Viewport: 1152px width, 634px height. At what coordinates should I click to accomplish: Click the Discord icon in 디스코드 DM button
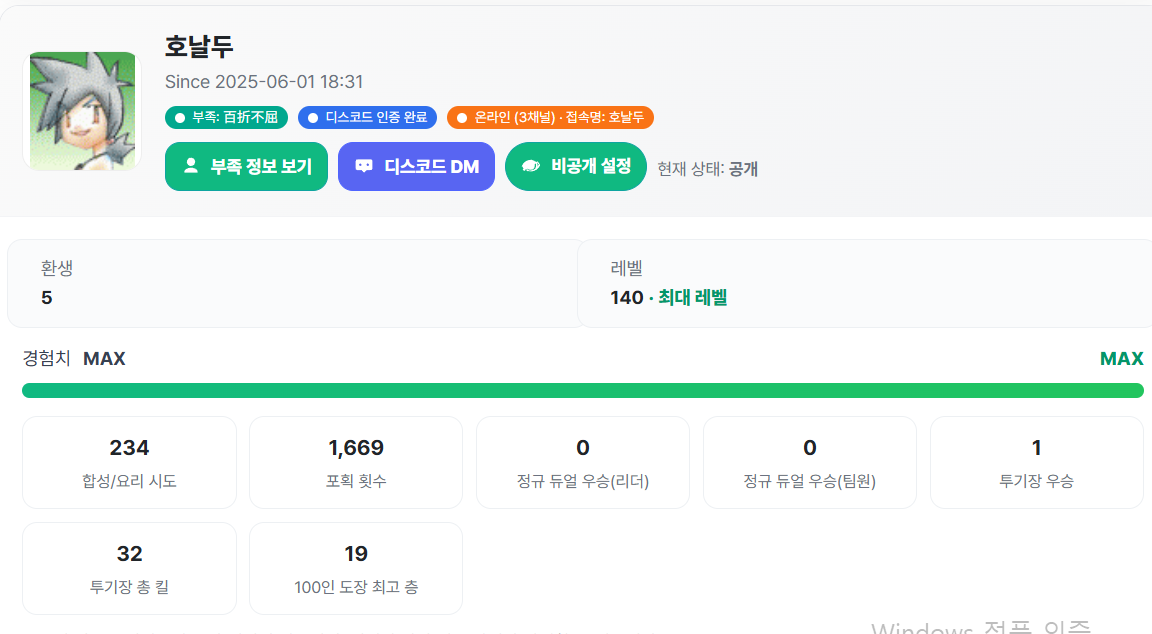(364, 167)
